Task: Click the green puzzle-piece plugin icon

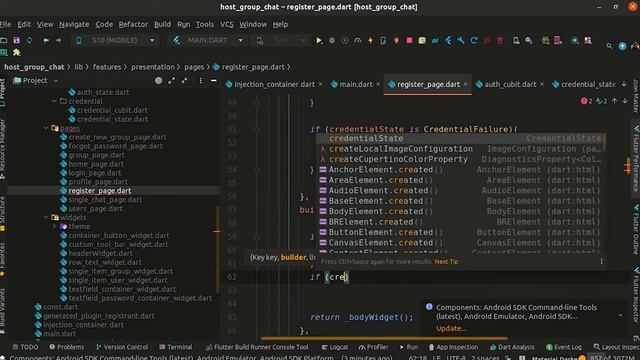Action: coord(17,52)
